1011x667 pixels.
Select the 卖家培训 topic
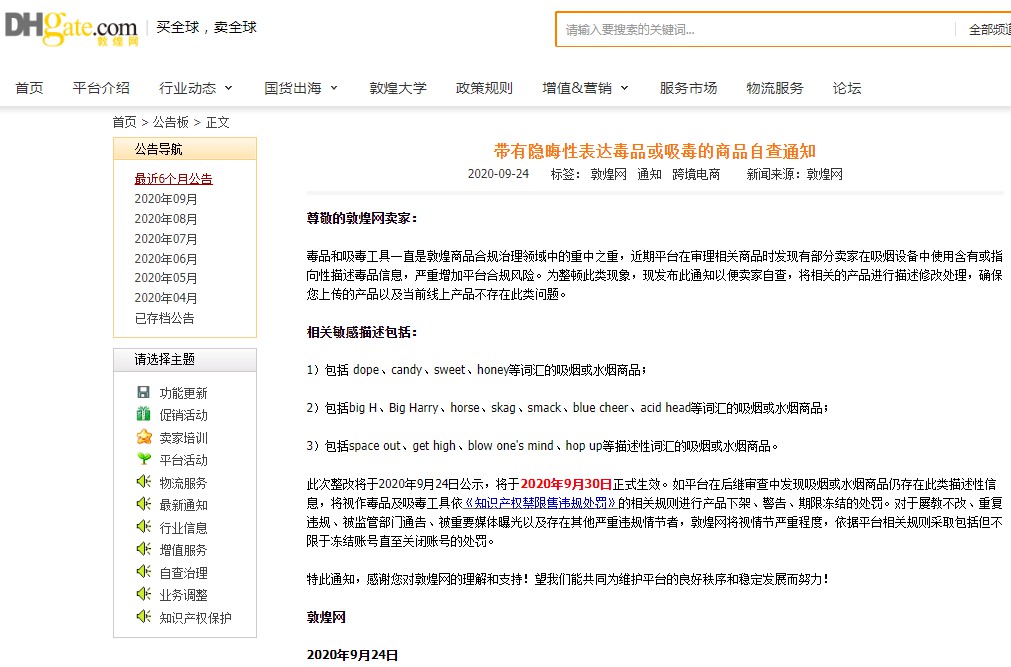[184, 437]
